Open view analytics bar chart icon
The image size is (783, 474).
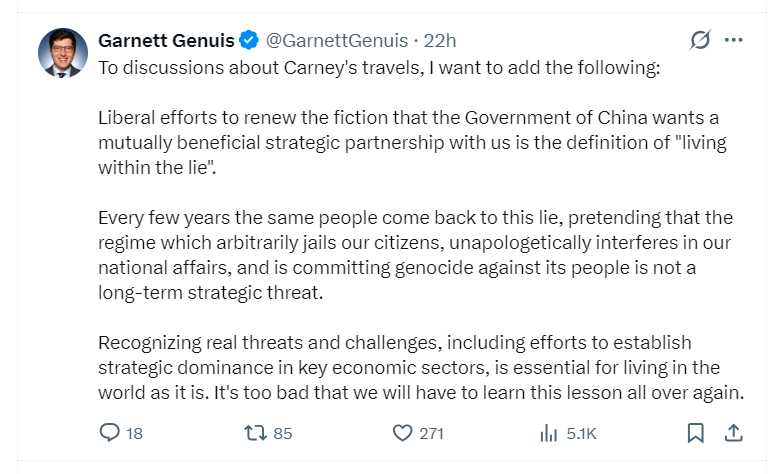(548, 433)
